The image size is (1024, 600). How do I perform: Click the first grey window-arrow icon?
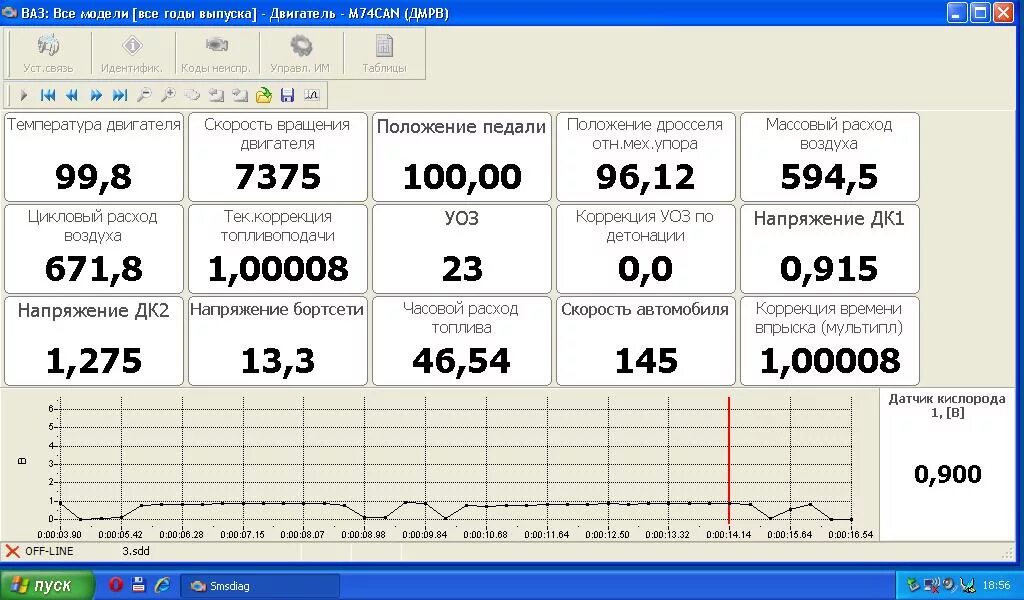(x=216, y=95)
